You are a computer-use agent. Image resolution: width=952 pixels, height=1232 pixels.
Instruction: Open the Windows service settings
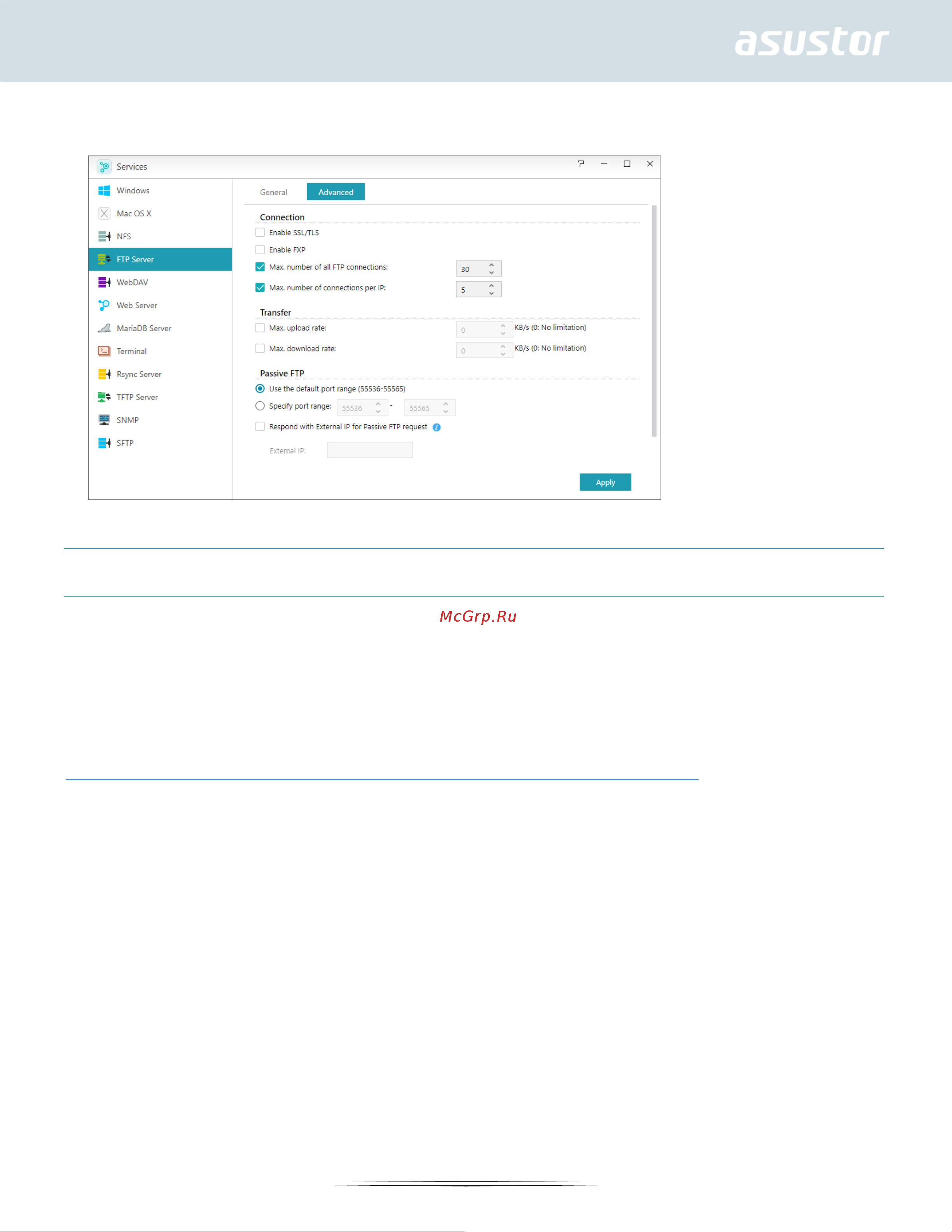(160, 190)
